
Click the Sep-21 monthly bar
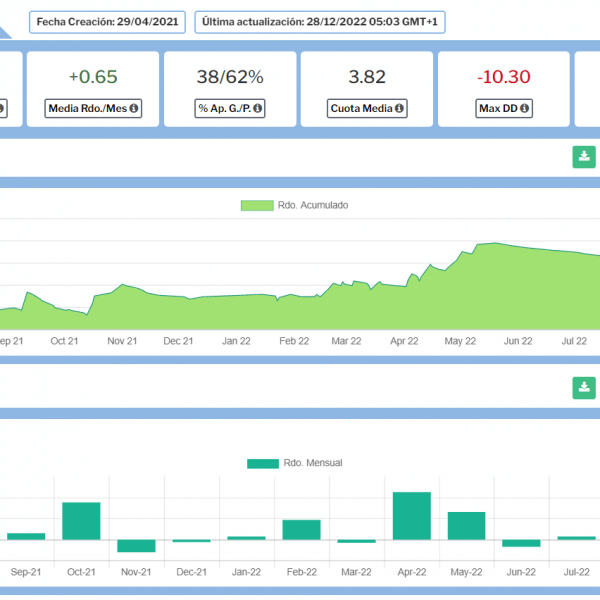tap(26, 536)
